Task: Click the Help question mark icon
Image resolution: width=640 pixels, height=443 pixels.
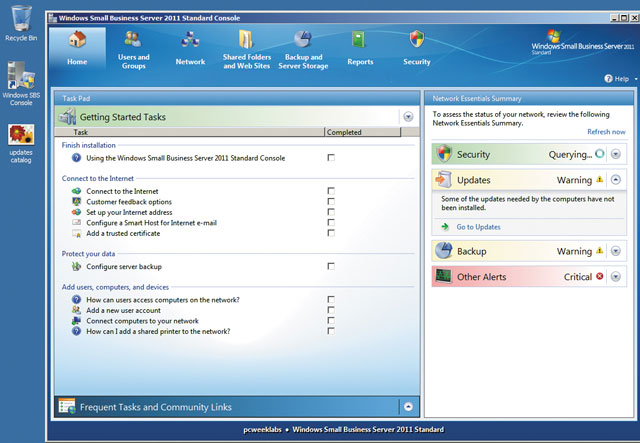Action: (608, 78)
